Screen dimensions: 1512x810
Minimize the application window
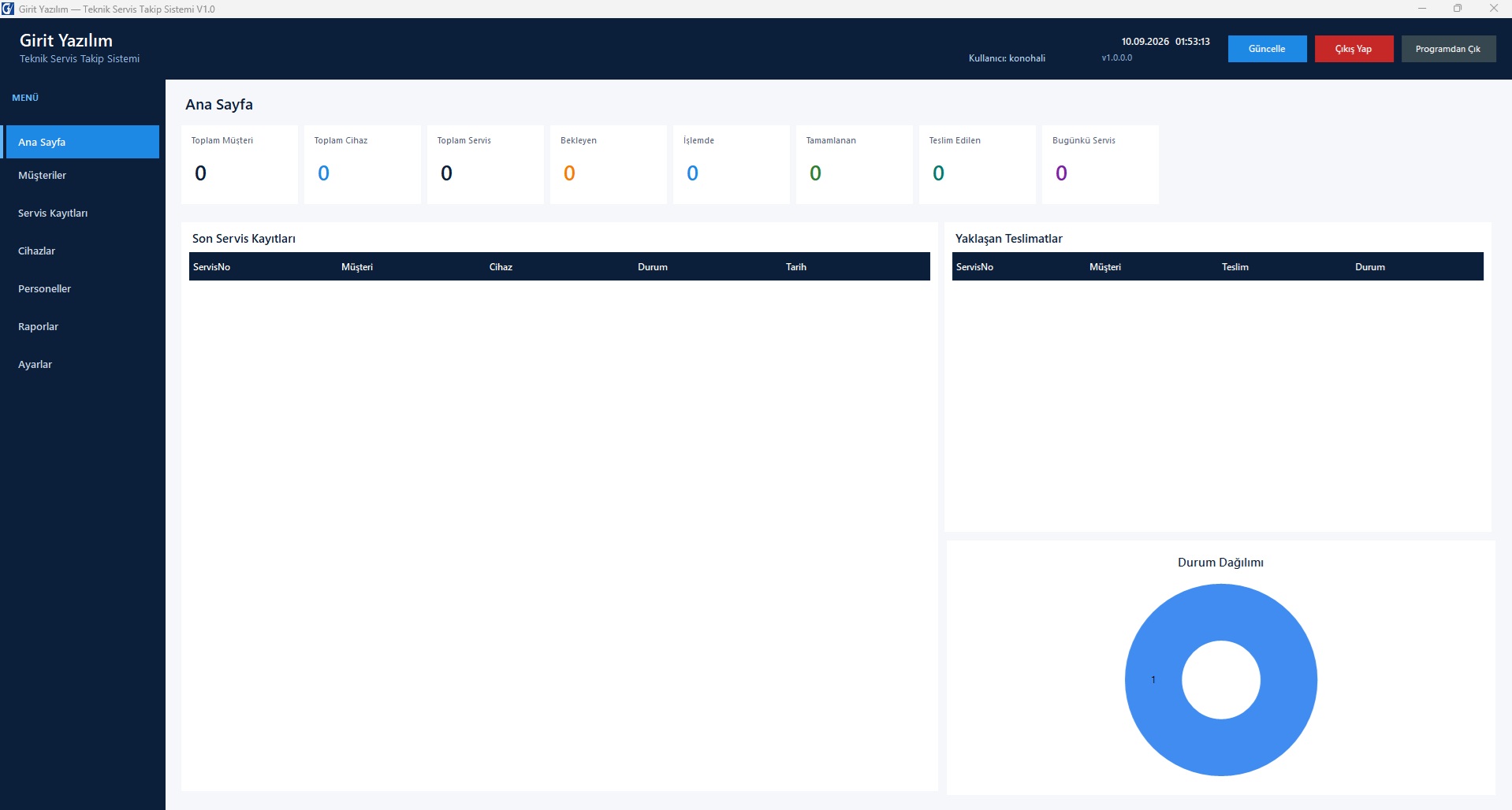(x=1422, y=9)
